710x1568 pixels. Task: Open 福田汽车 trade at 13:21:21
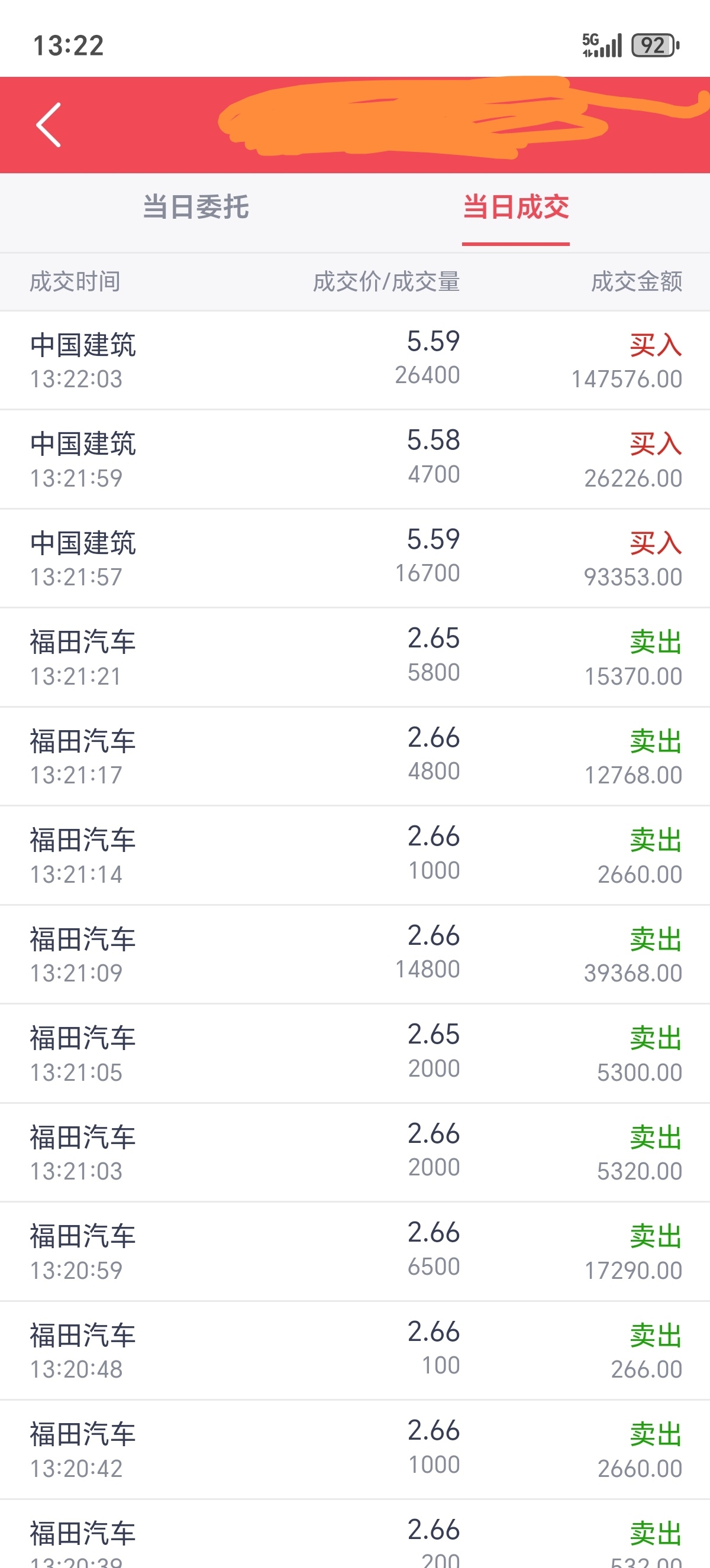[x=355, y=657]
